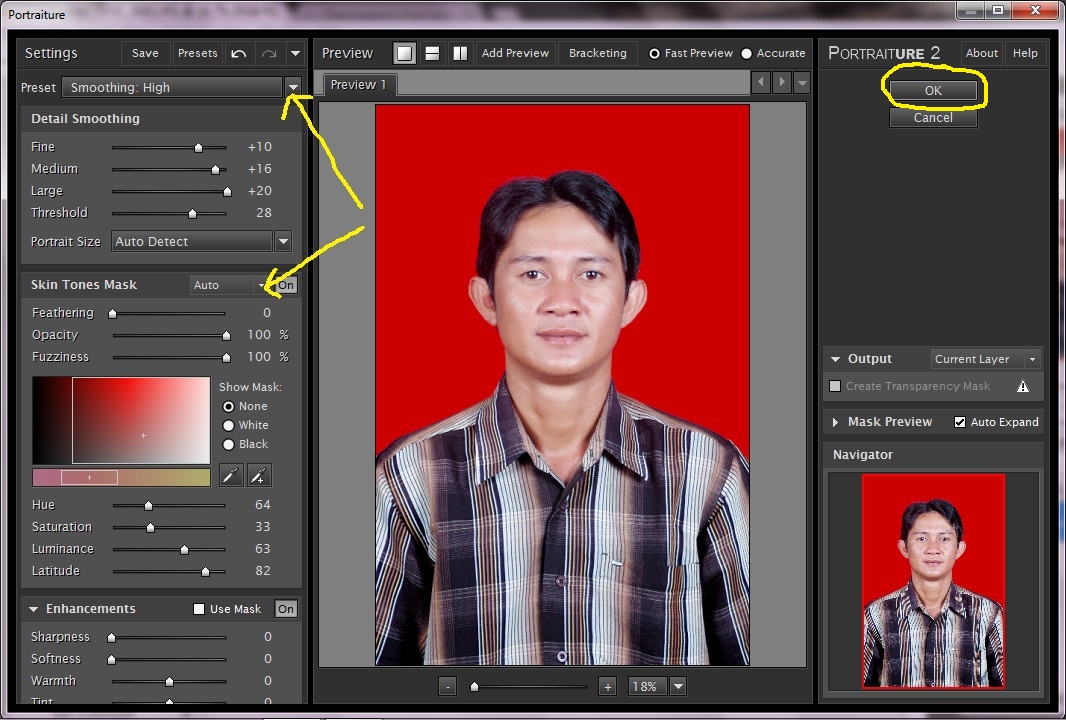Set Show Mask to None
The width and height of the screenshot is (1066, 720).
(x=228, y=407)
